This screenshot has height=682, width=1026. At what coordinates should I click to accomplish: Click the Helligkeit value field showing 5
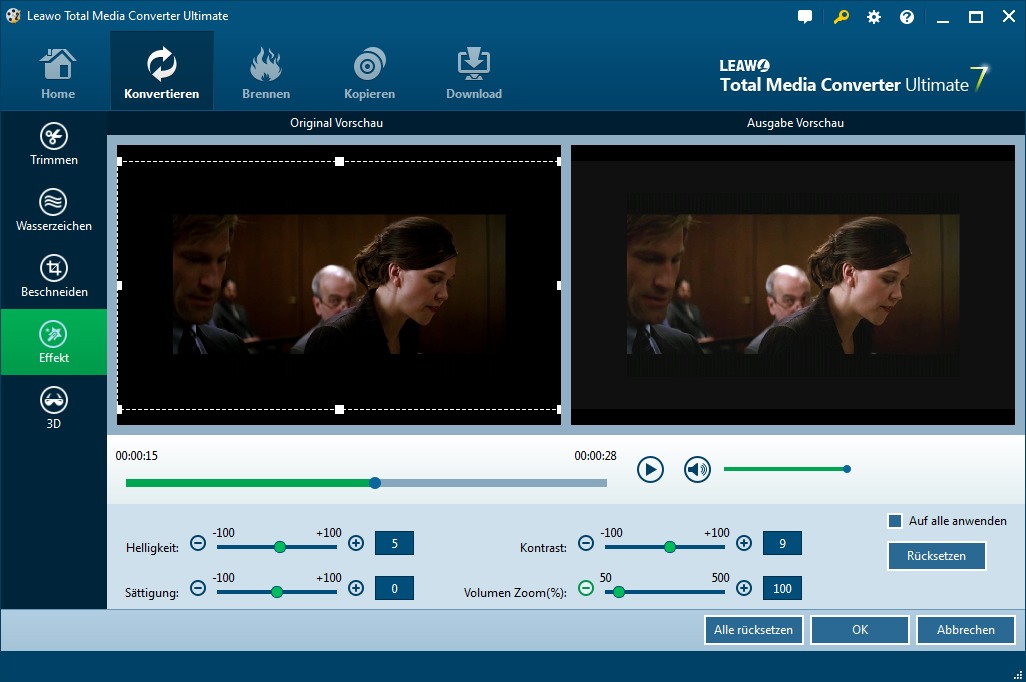pyautogui.click(x=394, y=543)
